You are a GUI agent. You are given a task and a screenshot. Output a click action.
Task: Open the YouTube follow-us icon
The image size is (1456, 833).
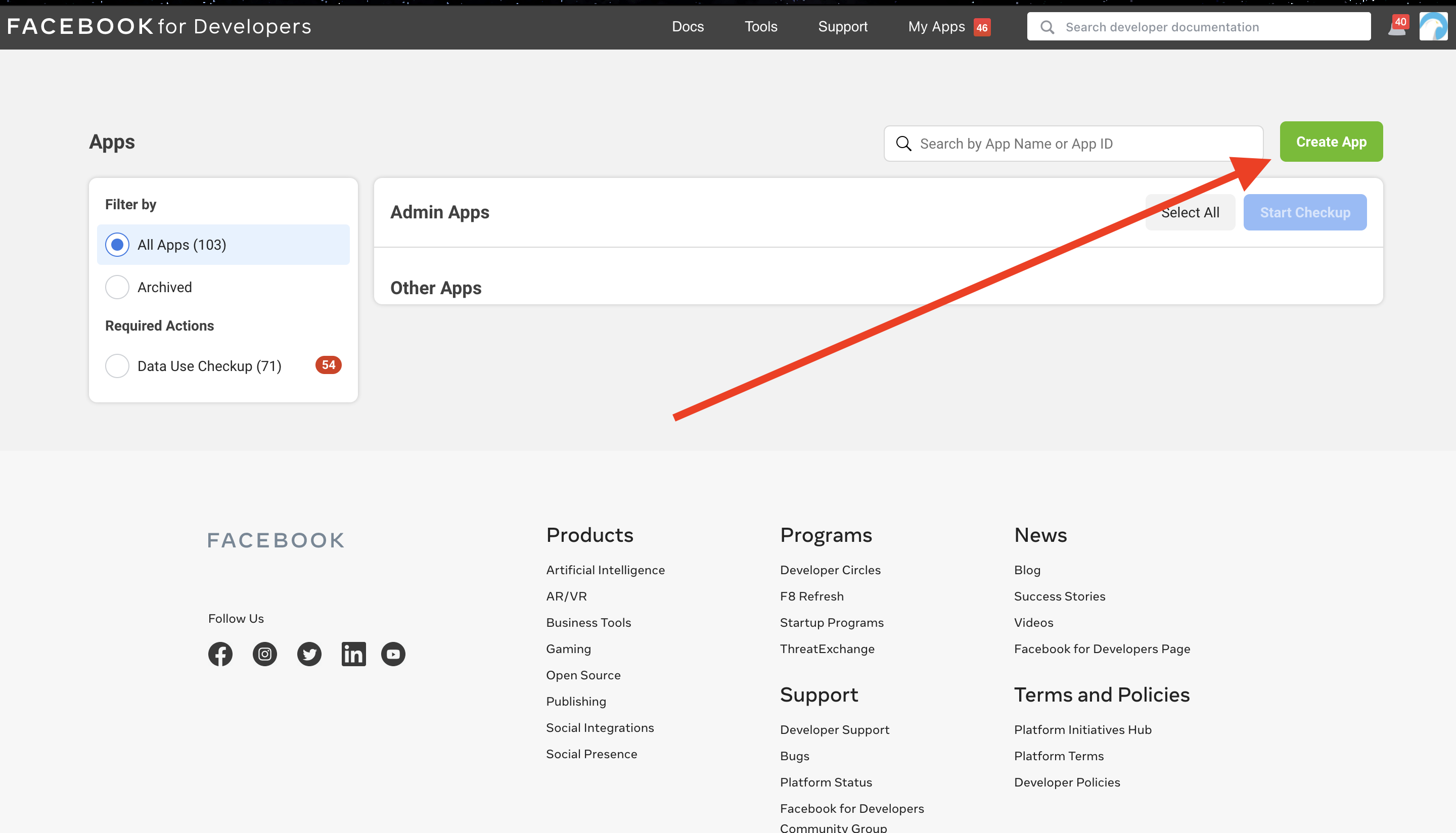tap(393, 654)
